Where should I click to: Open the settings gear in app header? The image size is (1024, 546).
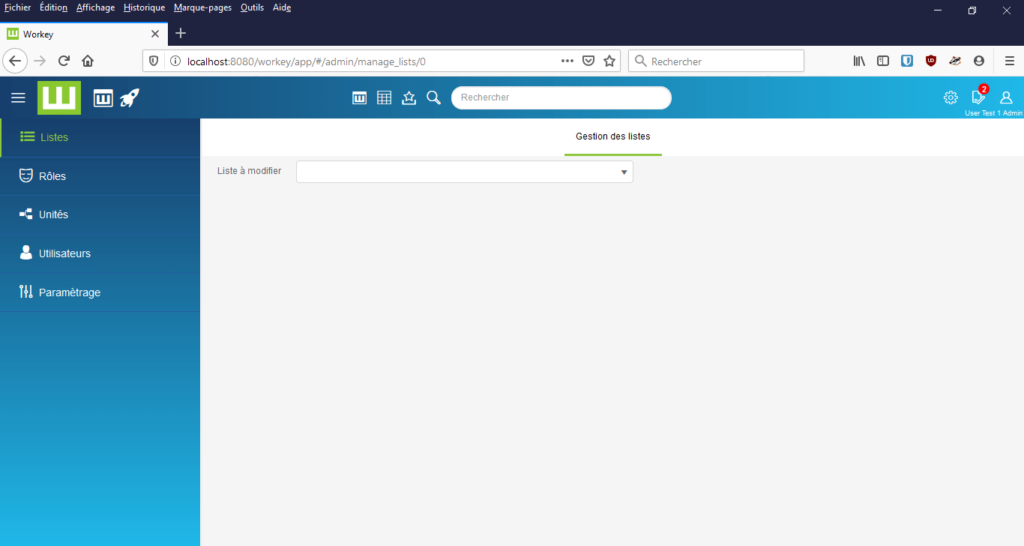(x=950, y=97)
